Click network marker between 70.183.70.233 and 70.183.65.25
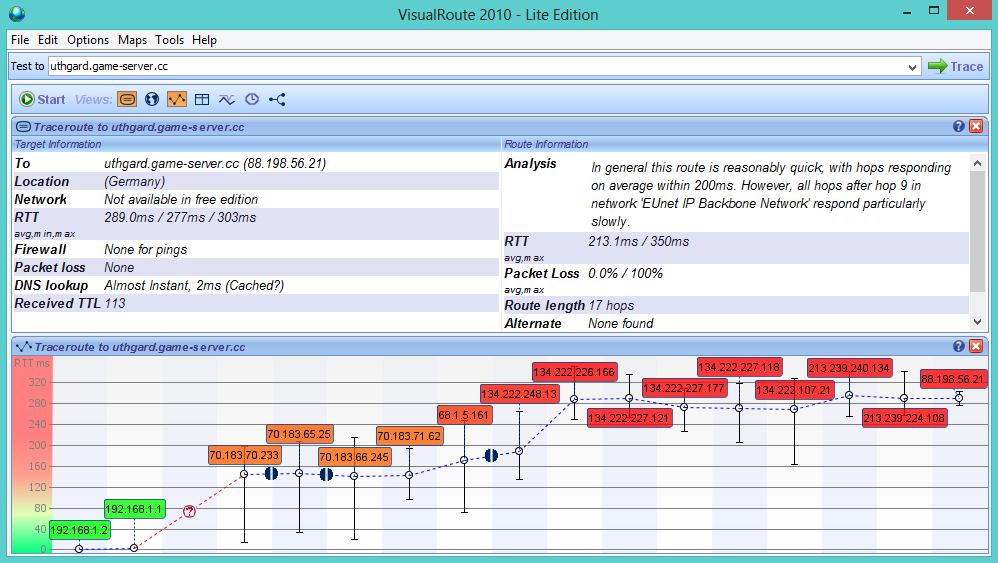 [x=271, y=473]
